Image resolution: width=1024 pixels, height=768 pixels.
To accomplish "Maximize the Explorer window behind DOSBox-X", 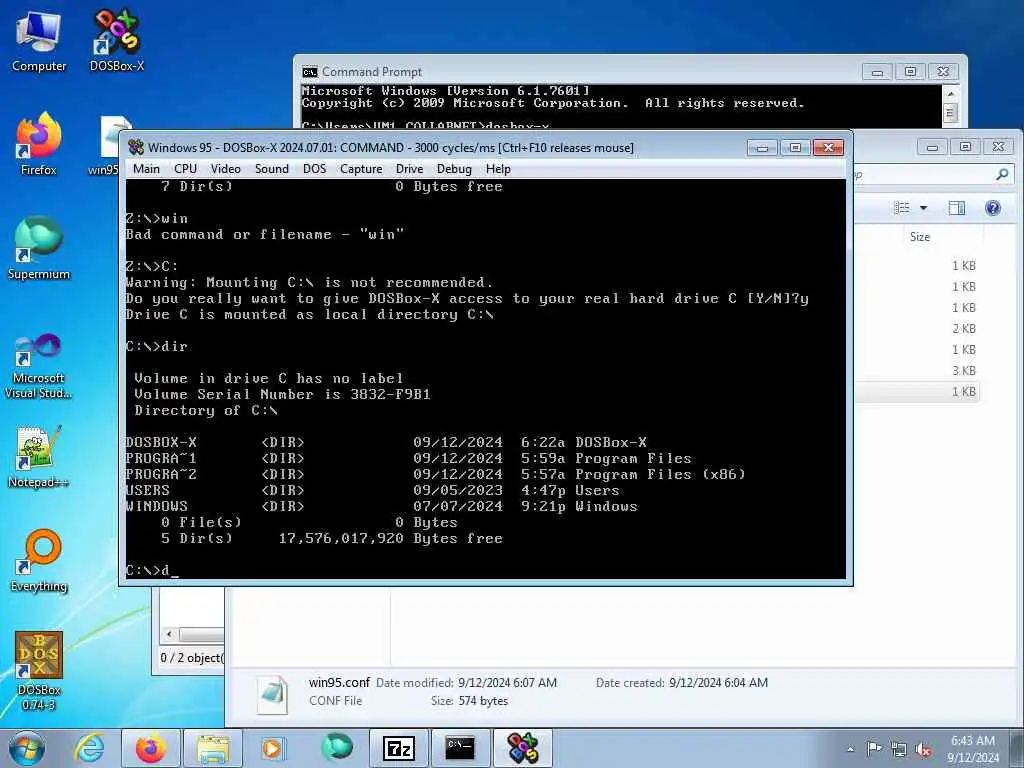I will 965,146.
